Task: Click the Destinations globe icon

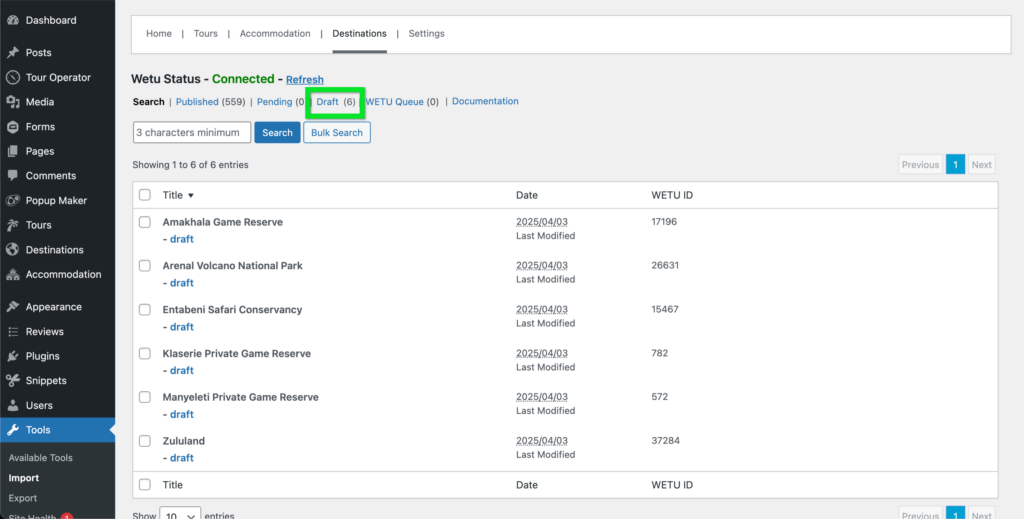Action: pos(12,249)
